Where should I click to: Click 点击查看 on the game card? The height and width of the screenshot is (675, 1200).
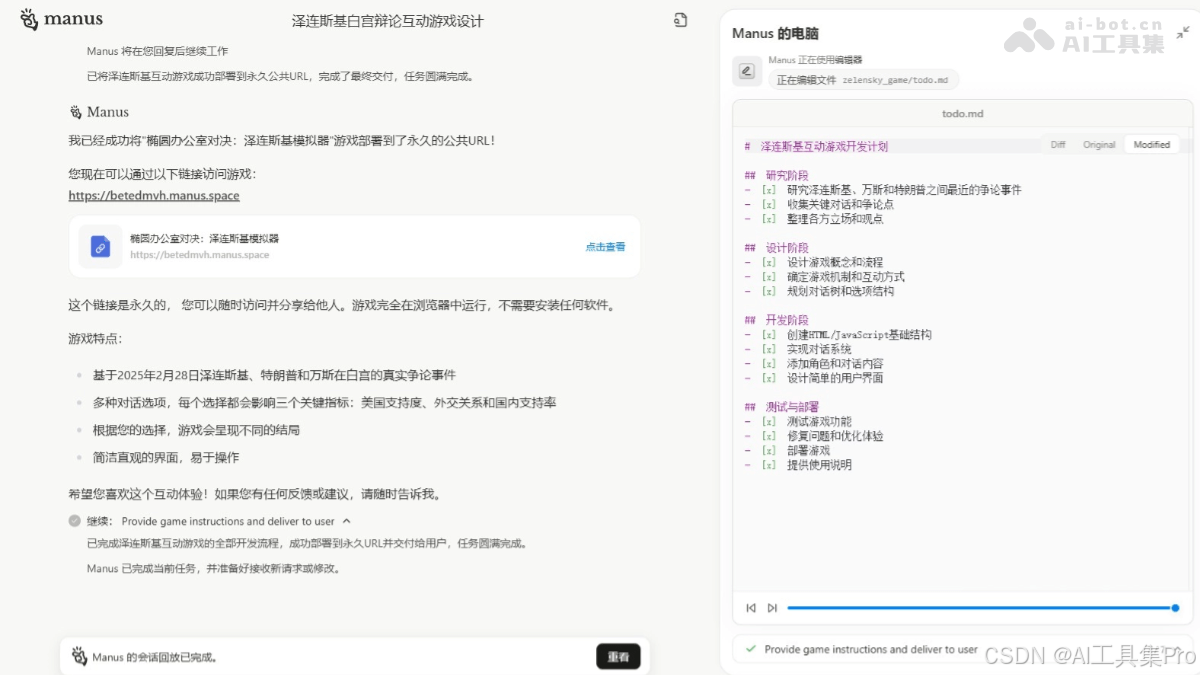coord(605,246)
